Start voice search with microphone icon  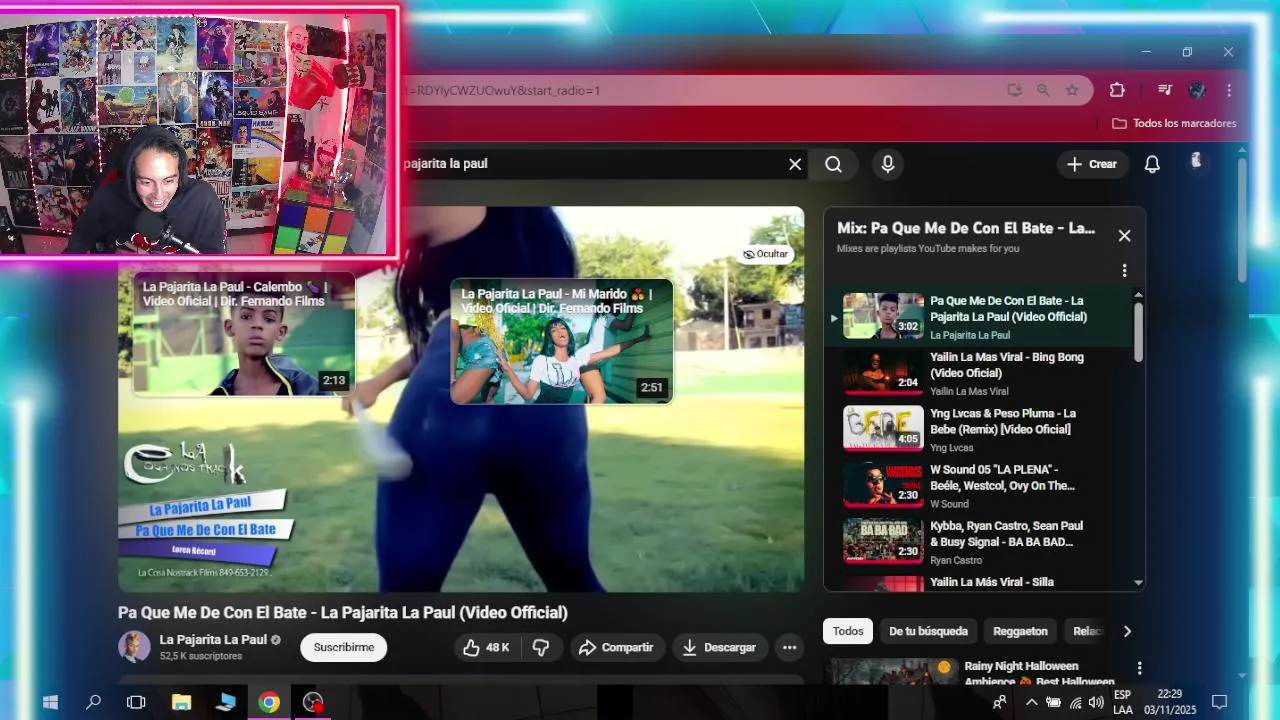tap(888, 164)
